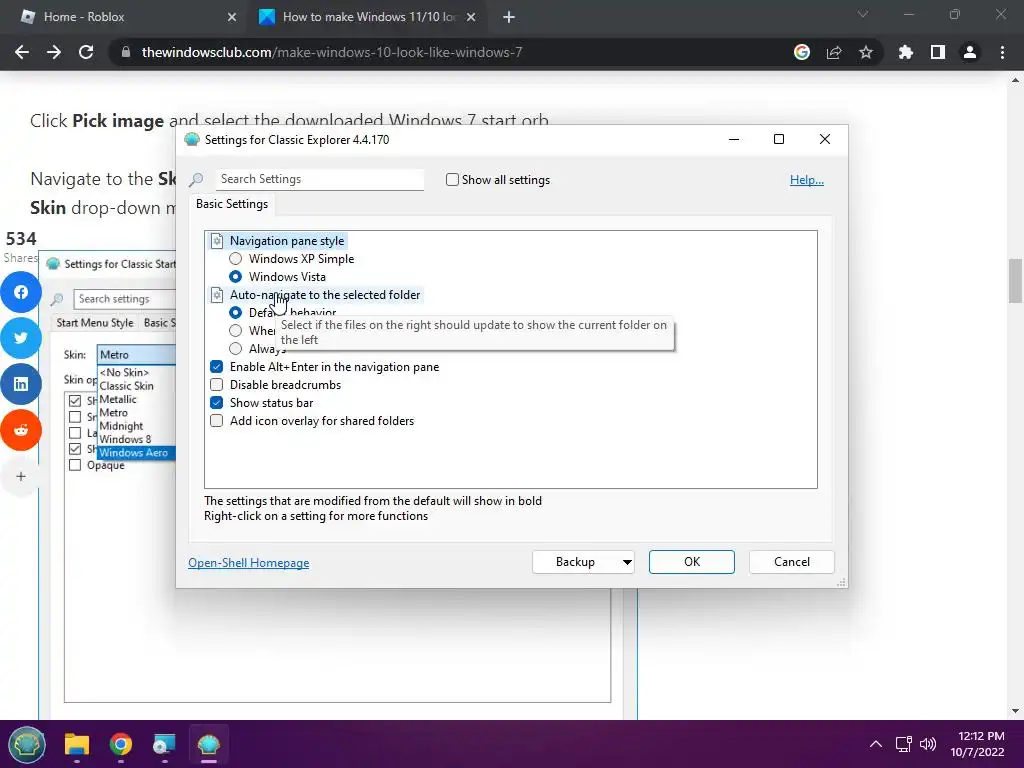Toggle Opaque checkbox in background screenshot
1024x768 pixels.
(75, 465)
